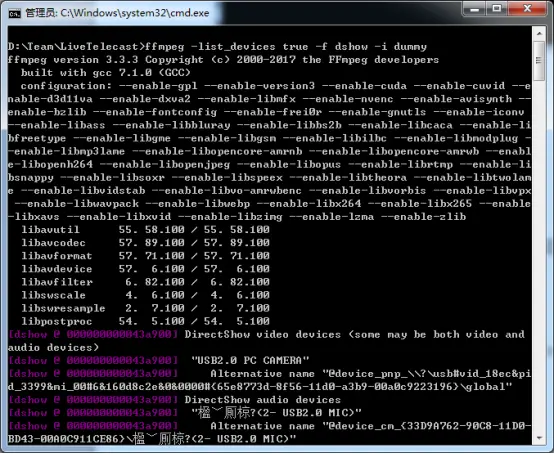Close the cmd.exe window
Viewport: 554px width, 454px height.
527,9
